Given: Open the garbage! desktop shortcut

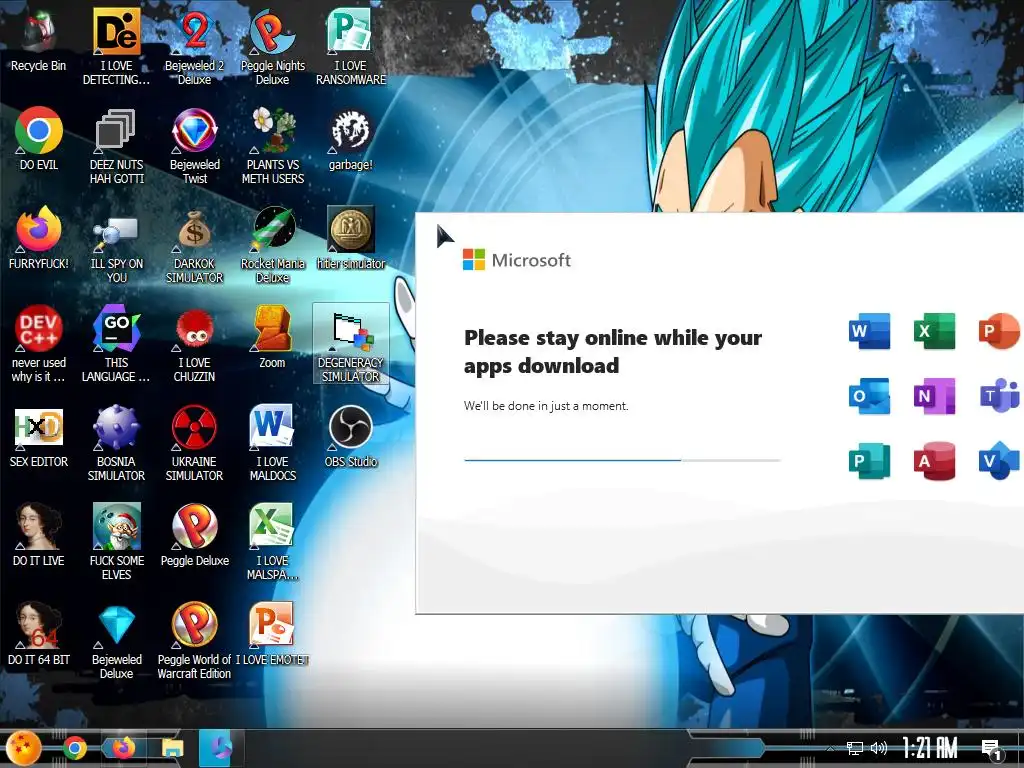Looking at the screenshot, I should 351,138.
